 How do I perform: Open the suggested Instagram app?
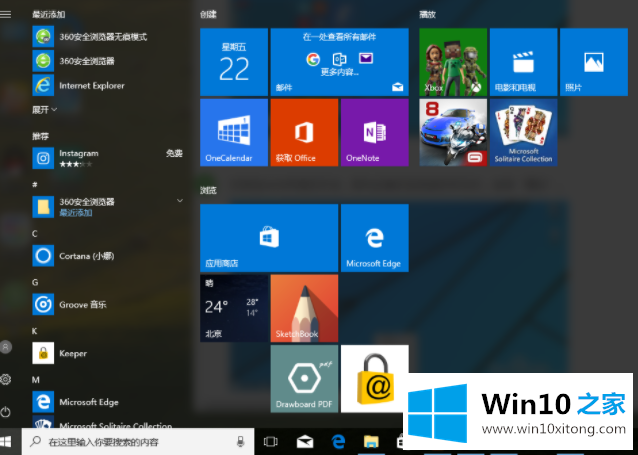108,158
